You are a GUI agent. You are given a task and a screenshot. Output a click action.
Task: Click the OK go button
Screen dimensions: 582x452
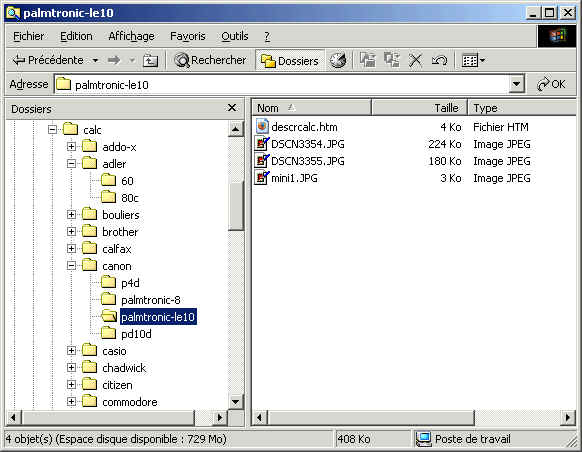551,84
